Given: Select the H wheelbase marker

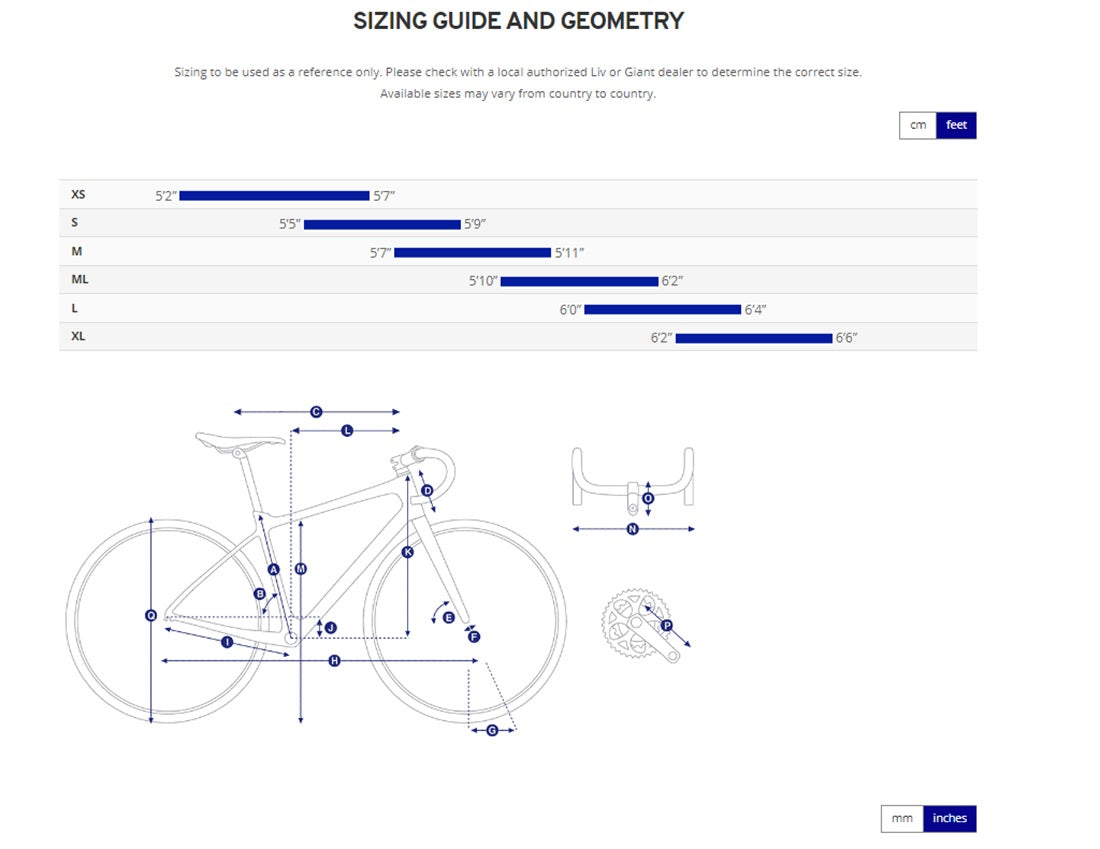Looking at the screenshot, I should point(334,661).
